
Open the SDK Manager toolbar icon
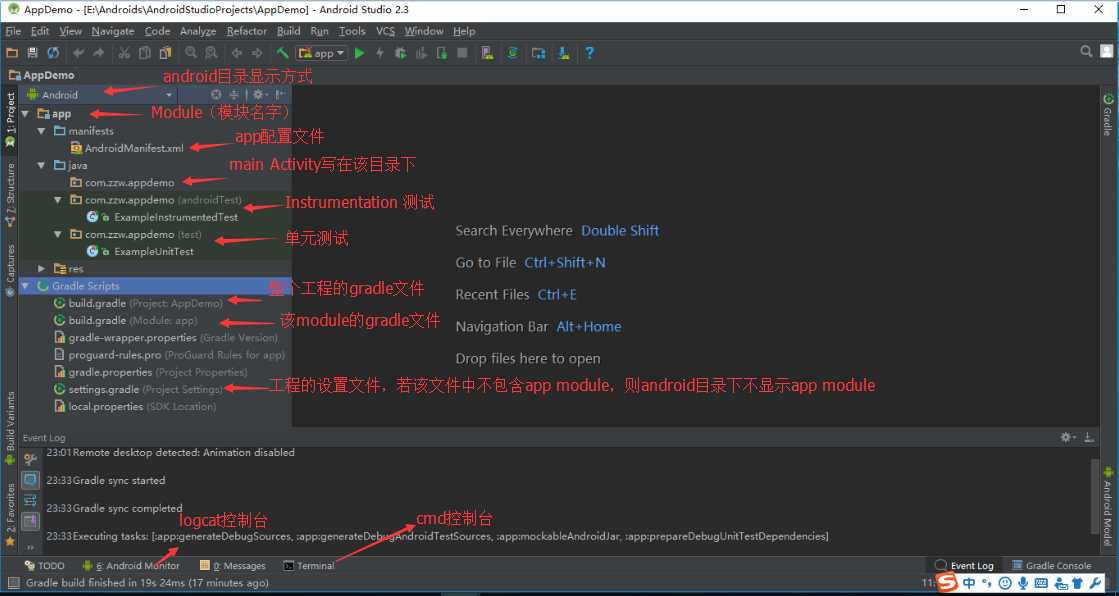(x=564, y=53)
